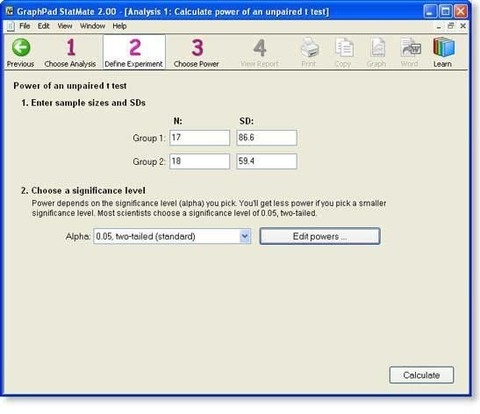
Task: Open the View menu
Action: coord(65,26)
